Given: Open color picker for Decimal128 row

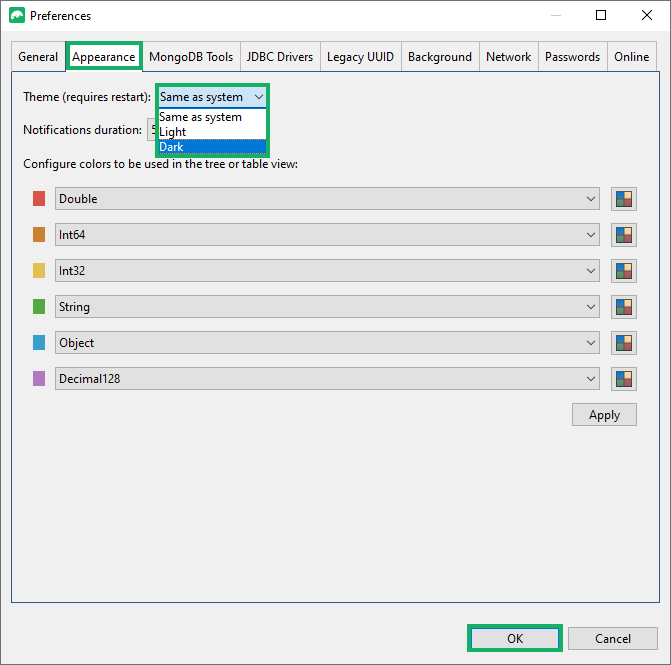Looking at the screenshot, I should (624, 379).
